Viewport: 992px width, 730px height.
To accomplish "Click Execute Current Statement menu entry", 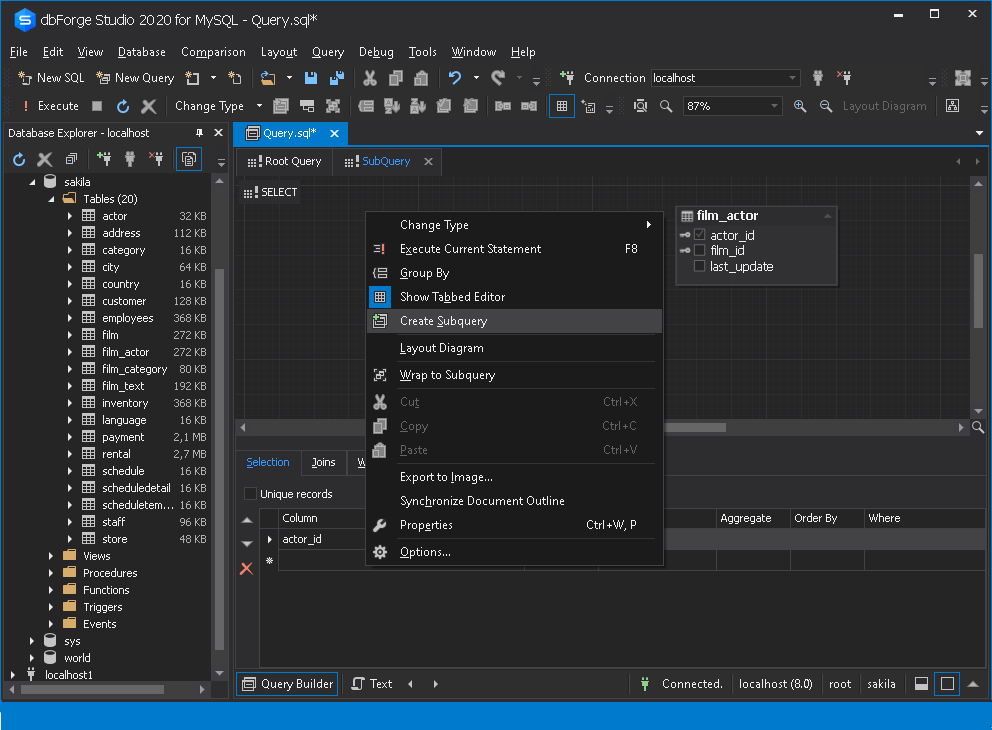I will click(x=514, y=249).
